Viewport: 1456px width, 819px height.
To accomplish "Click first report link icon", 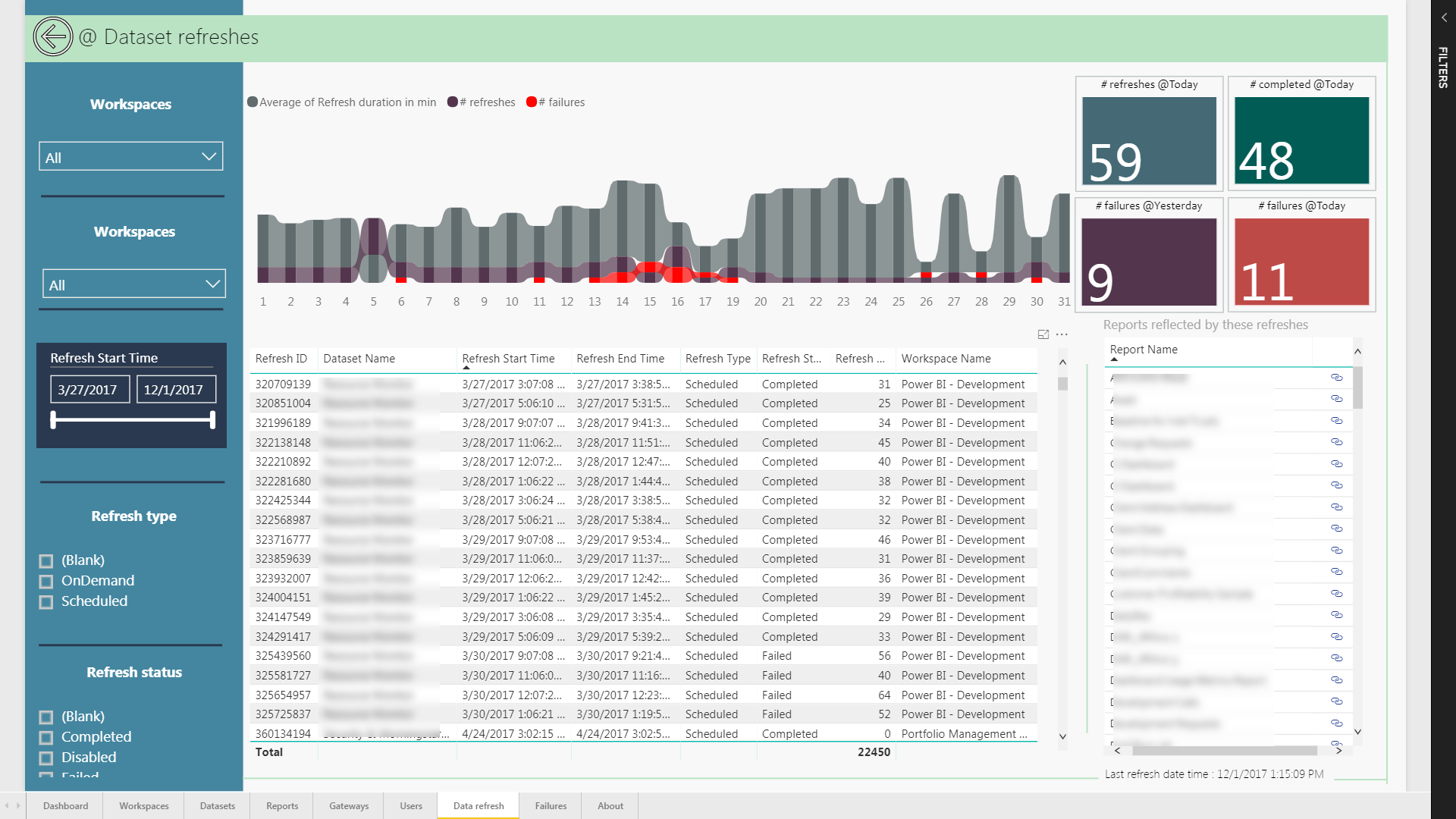I will 1336,378.
